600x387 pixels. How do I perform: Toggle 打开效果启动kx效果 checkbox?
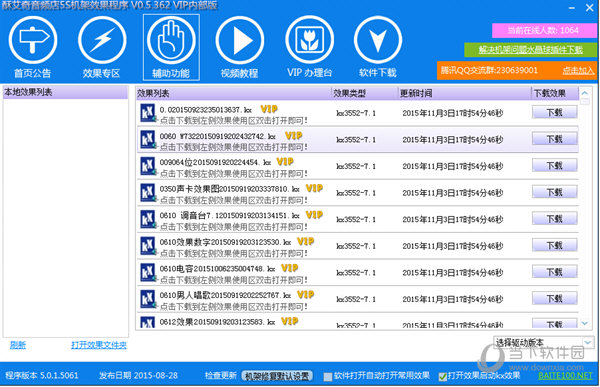[442, 377]
